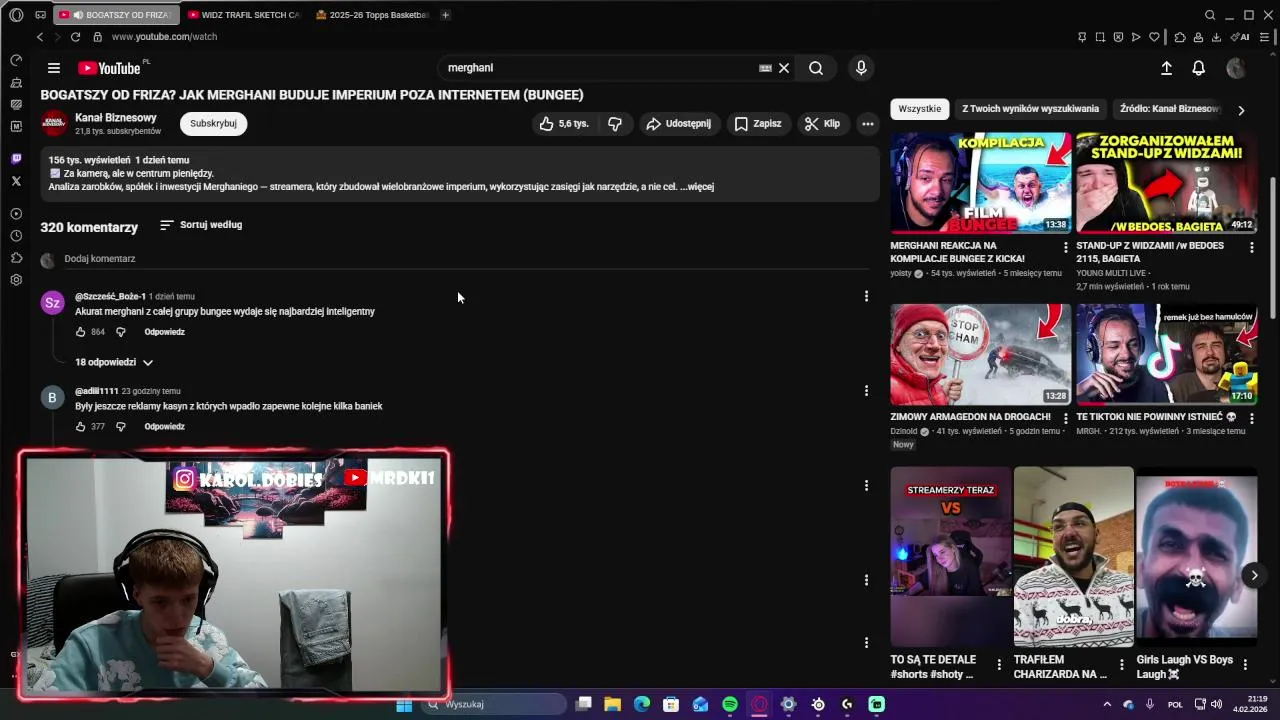Screen dimensions: 1280x720
Task: Open the Kanał Biznesowy channel name link
Action: click(116, 118)
